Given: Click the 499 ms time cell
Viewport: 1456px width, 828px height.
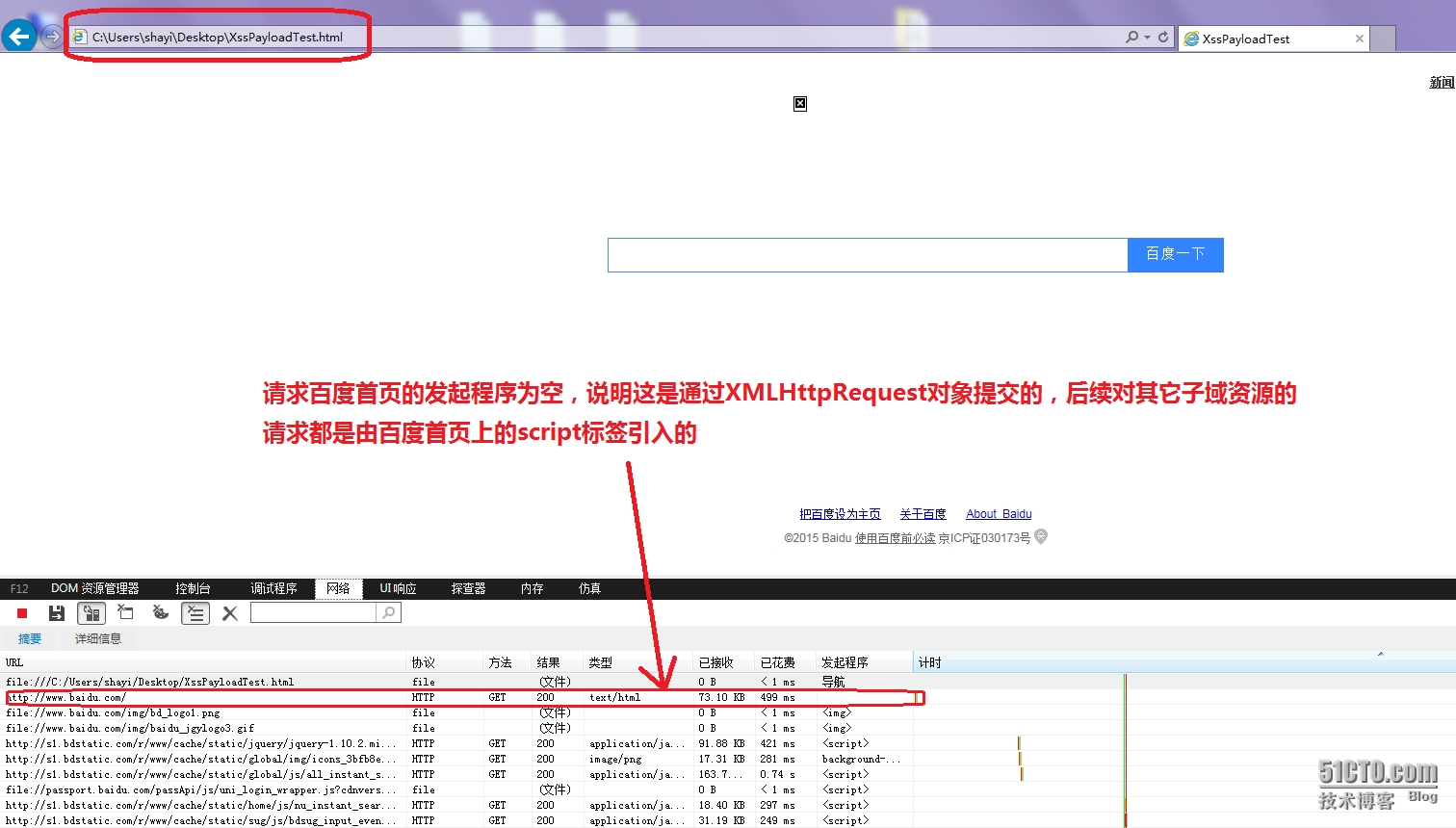Looking at the screenshot, I should (x=777, y=697).
